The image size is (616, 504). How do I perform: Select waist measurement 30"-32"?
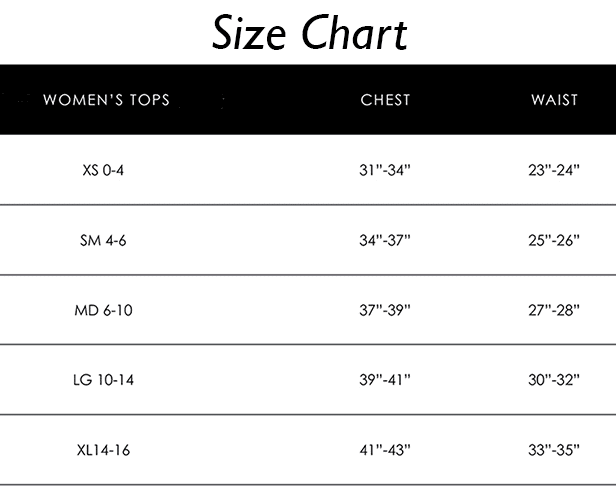click(x=554, y=380)
